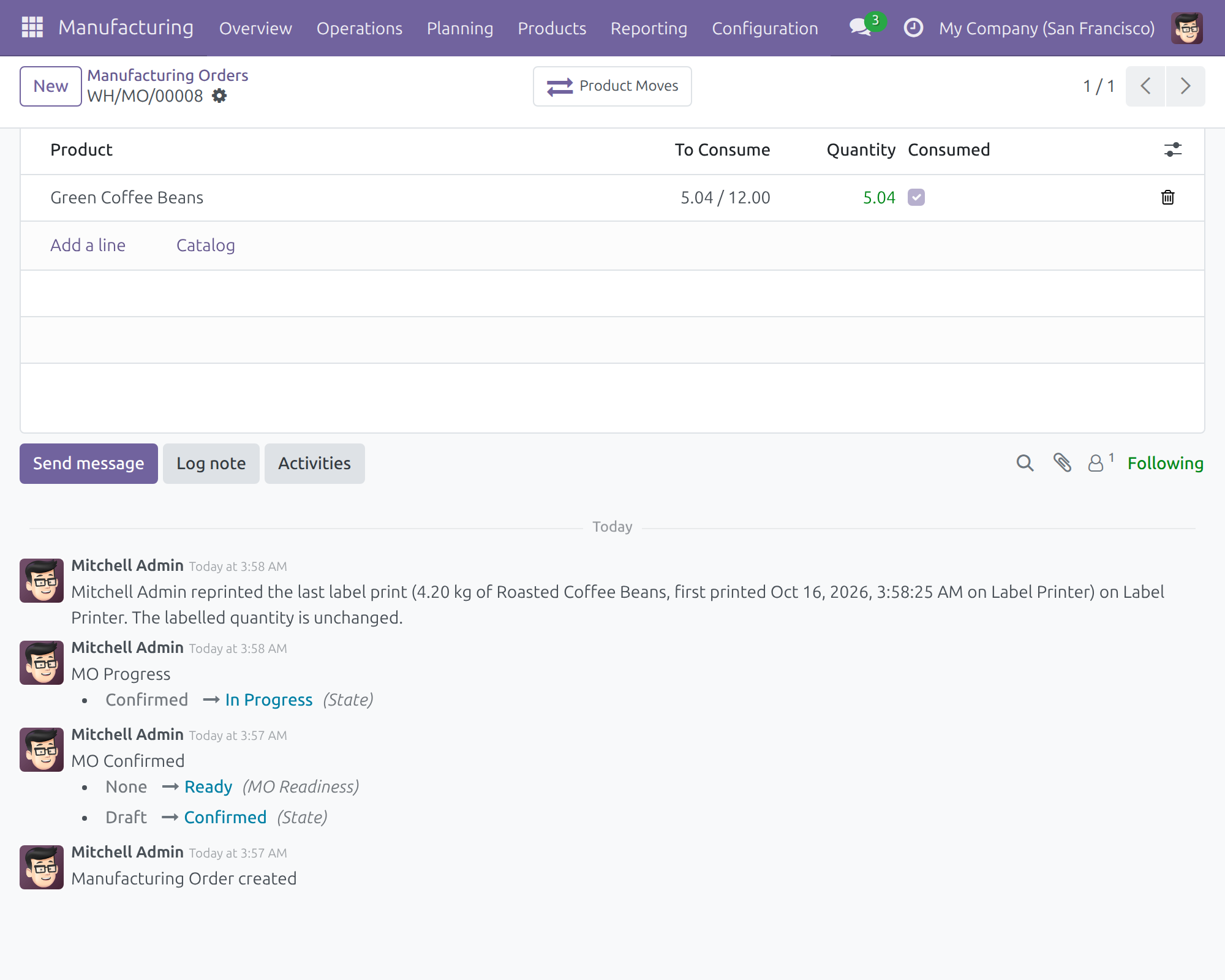Open the Planning menu
The image size is (1225, 980).
pos(460,28)
